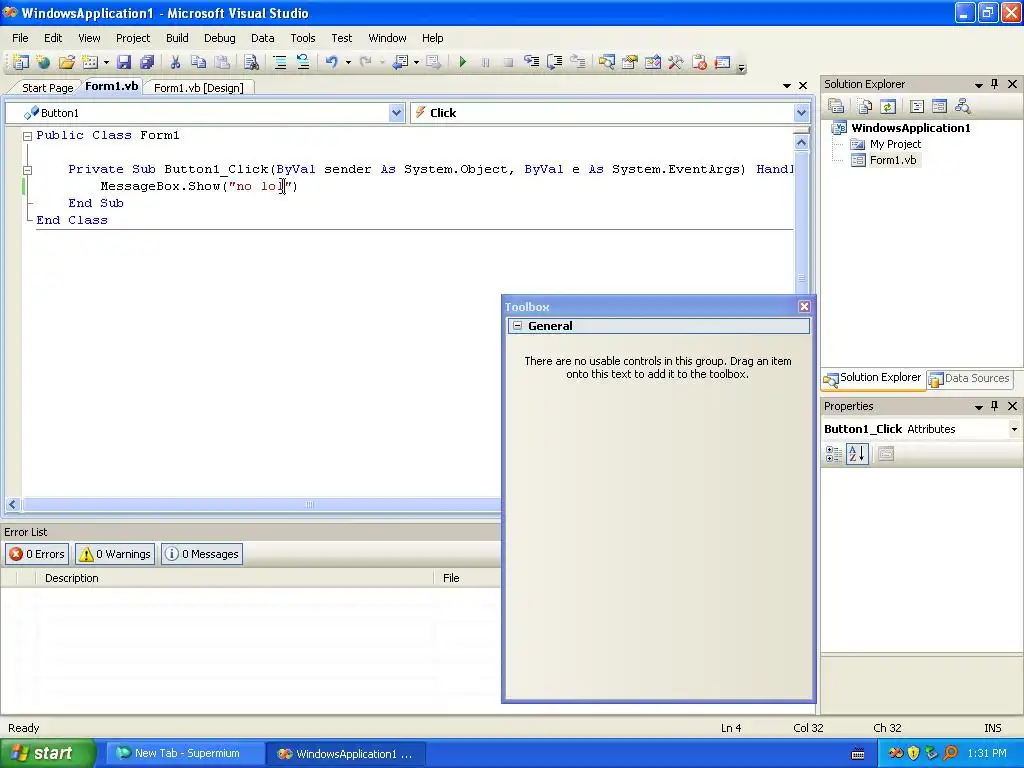
Task: Close the floating Toolbox window
Action: (804, 306)
